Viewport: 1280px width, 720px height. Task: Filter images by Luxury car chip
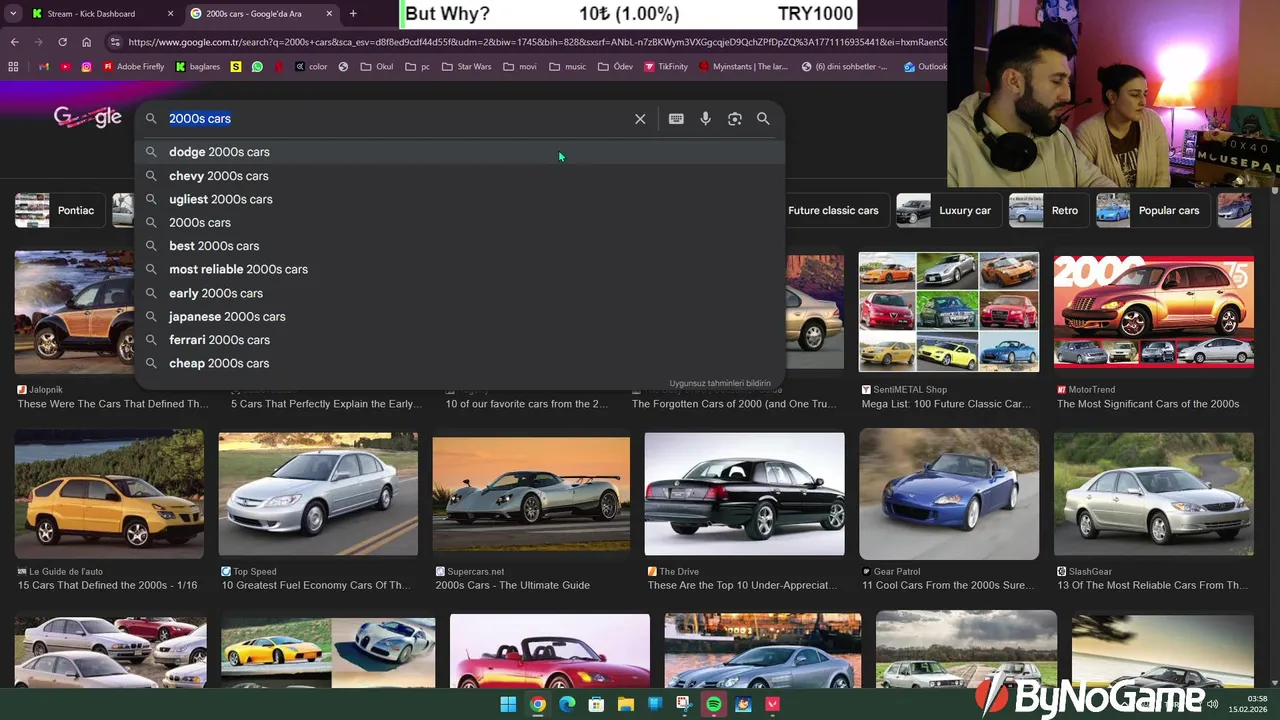tap(948, 211)
